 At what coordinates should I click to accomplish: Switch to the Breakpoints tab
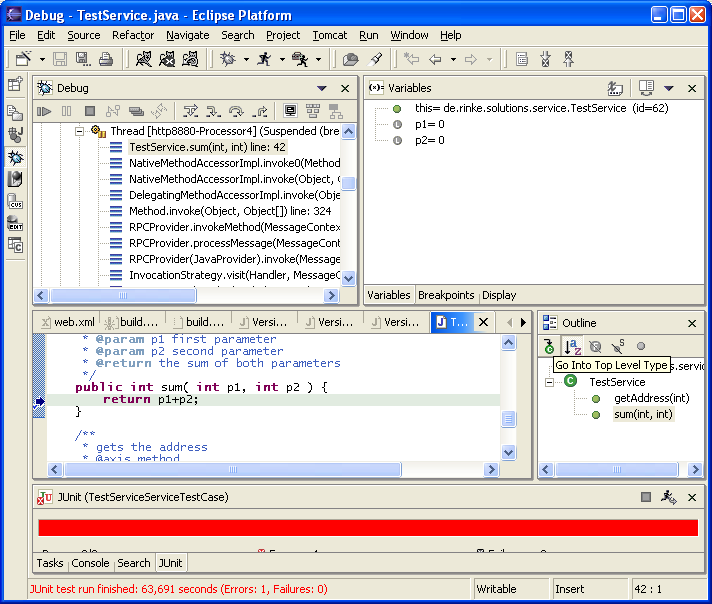tap(446, 295)
